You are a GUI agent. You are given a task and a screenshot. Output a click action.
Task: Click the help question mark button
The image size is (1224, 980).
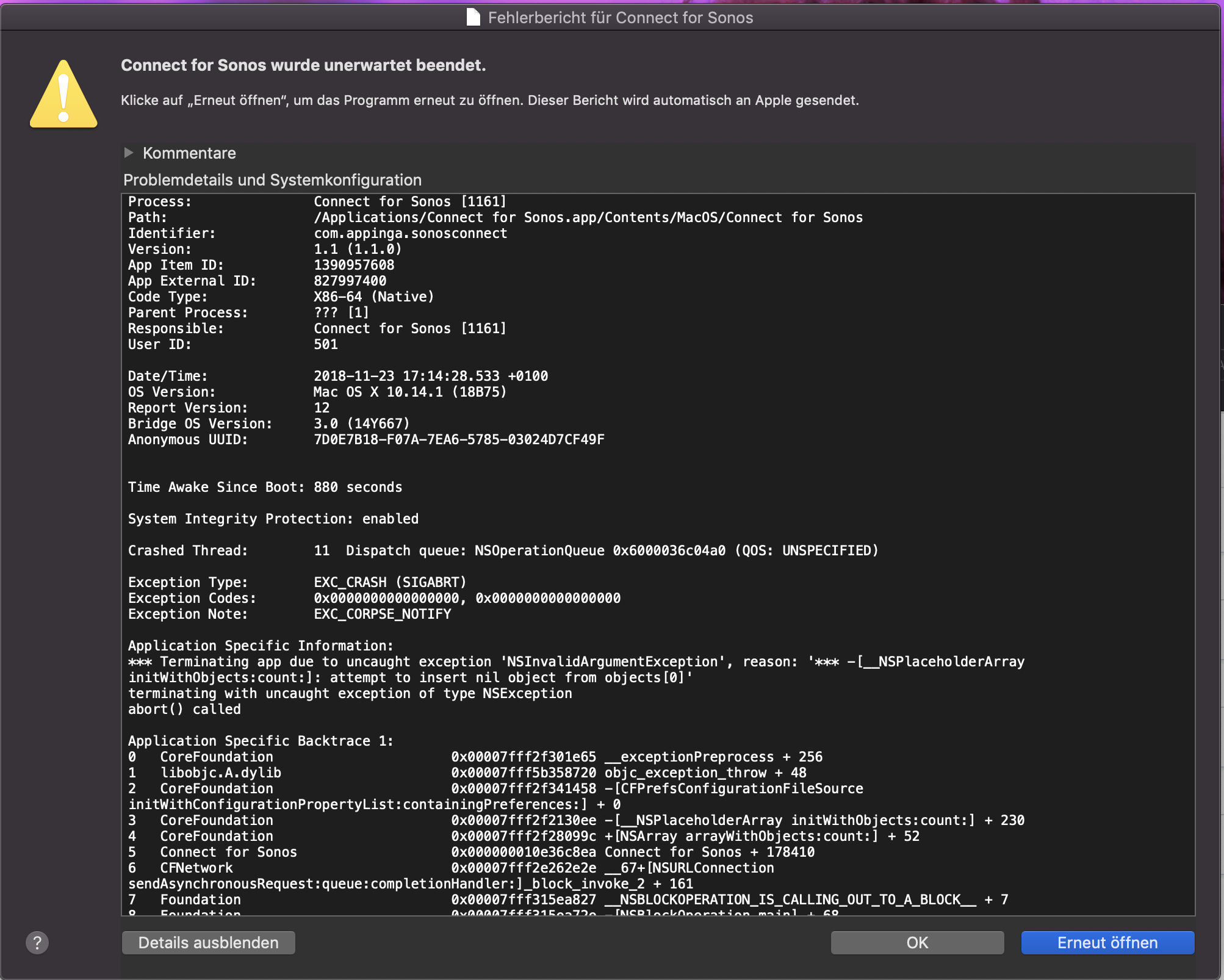pos(37,943)
